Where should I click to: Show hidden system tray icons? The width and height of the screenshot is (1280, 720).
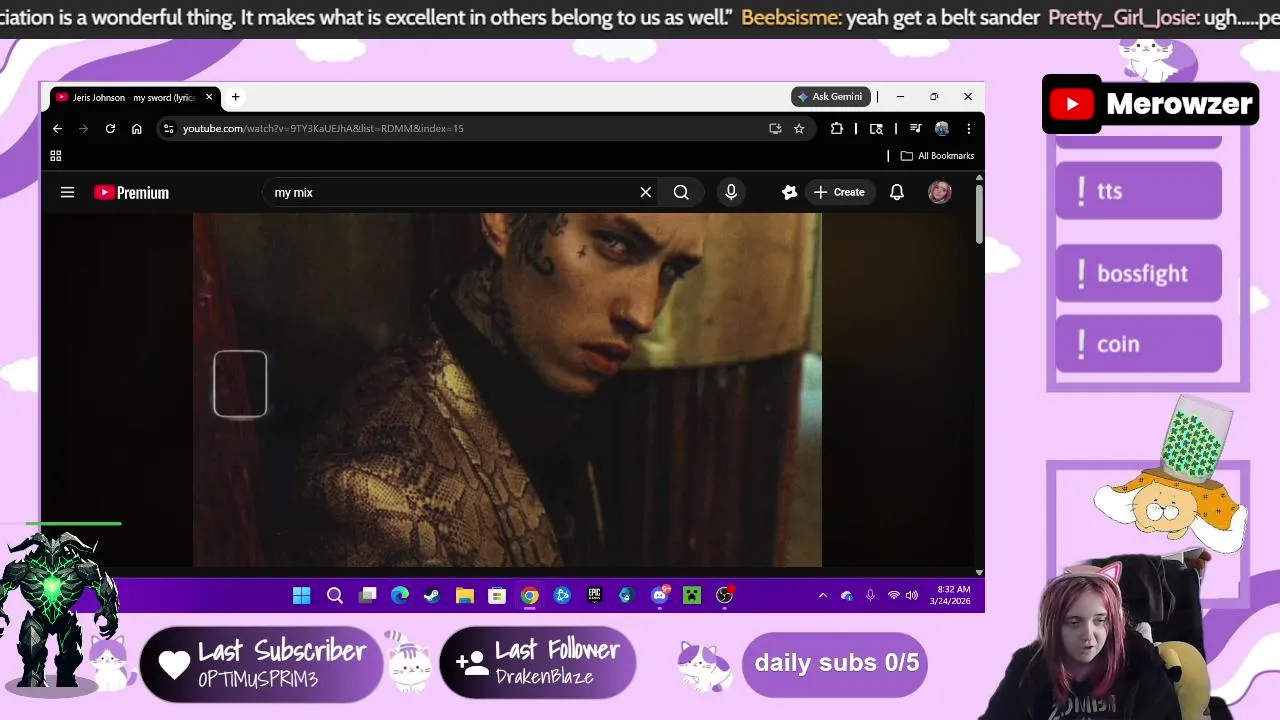pos(823,596)
